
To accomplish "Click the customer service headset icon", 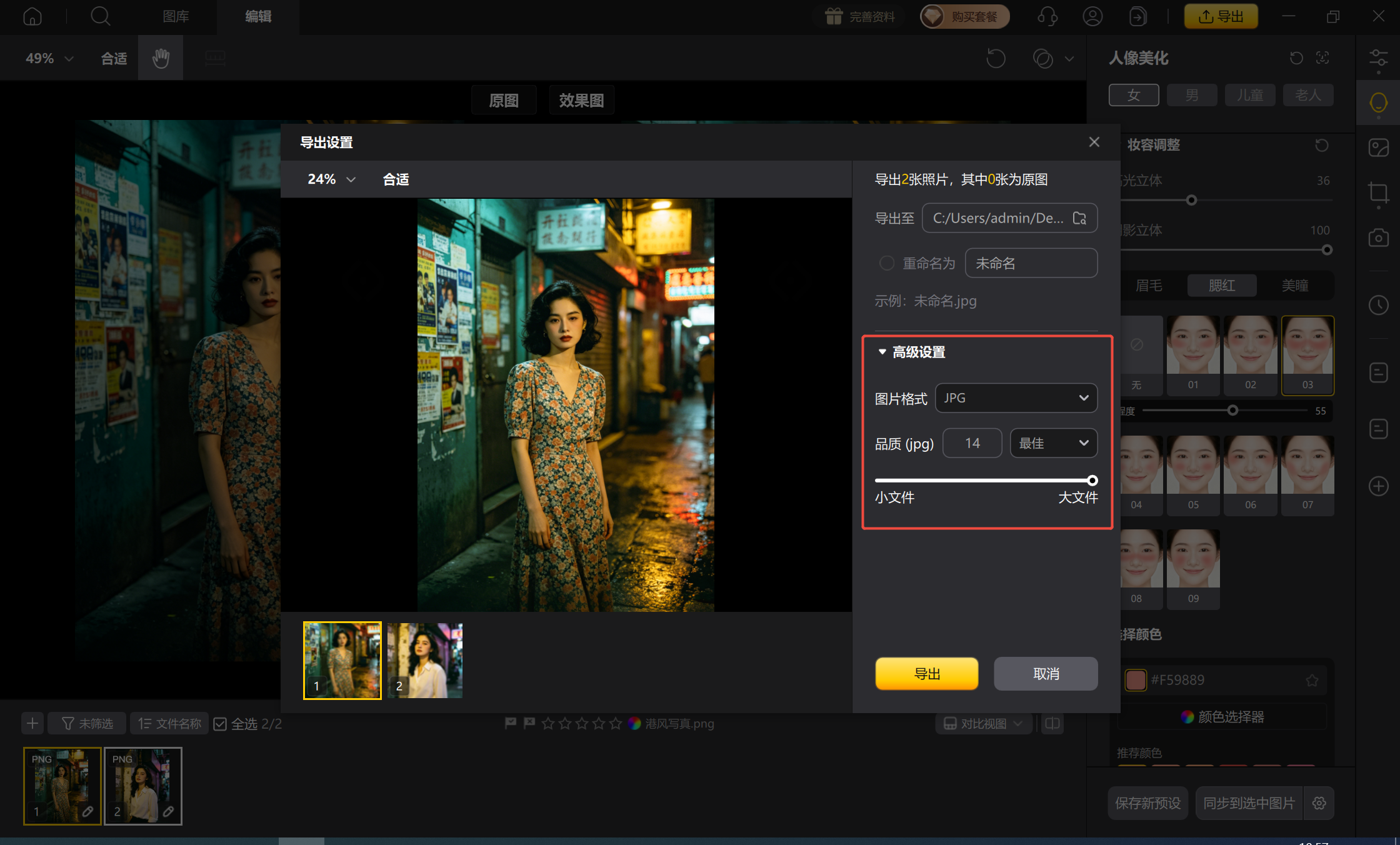I will [x=1047, y=16].
